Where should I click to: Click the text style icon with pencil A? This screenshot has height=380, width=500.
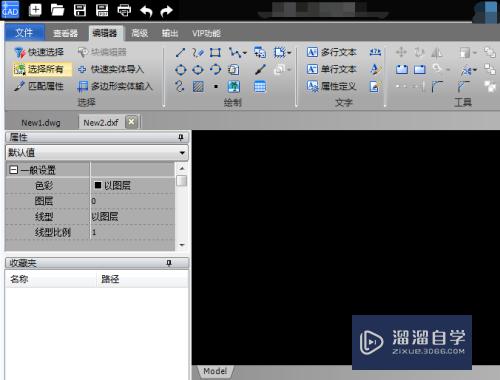[375, 69]
